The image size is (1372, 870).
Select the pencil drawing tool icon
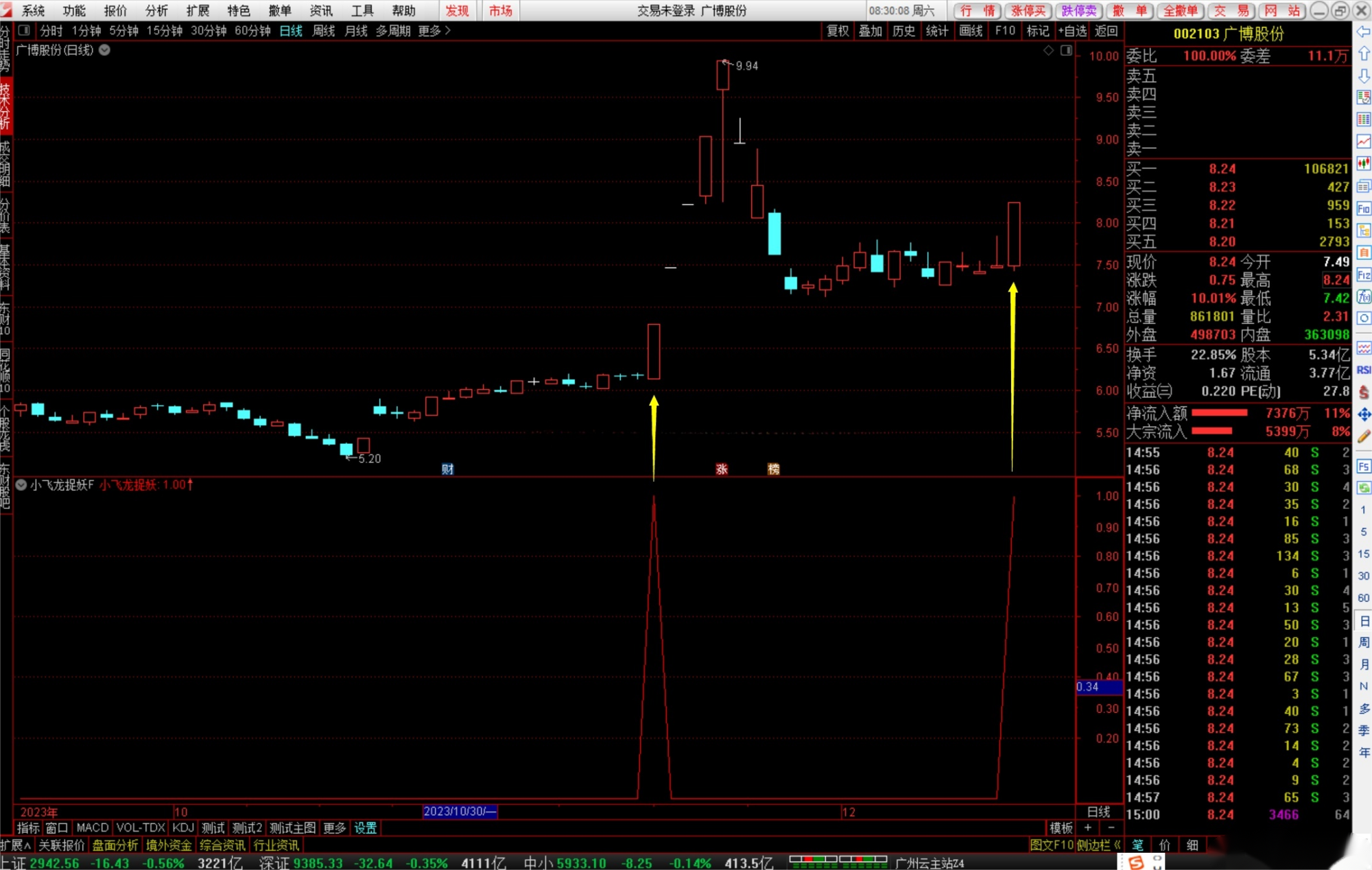[x=1363, y=436]
